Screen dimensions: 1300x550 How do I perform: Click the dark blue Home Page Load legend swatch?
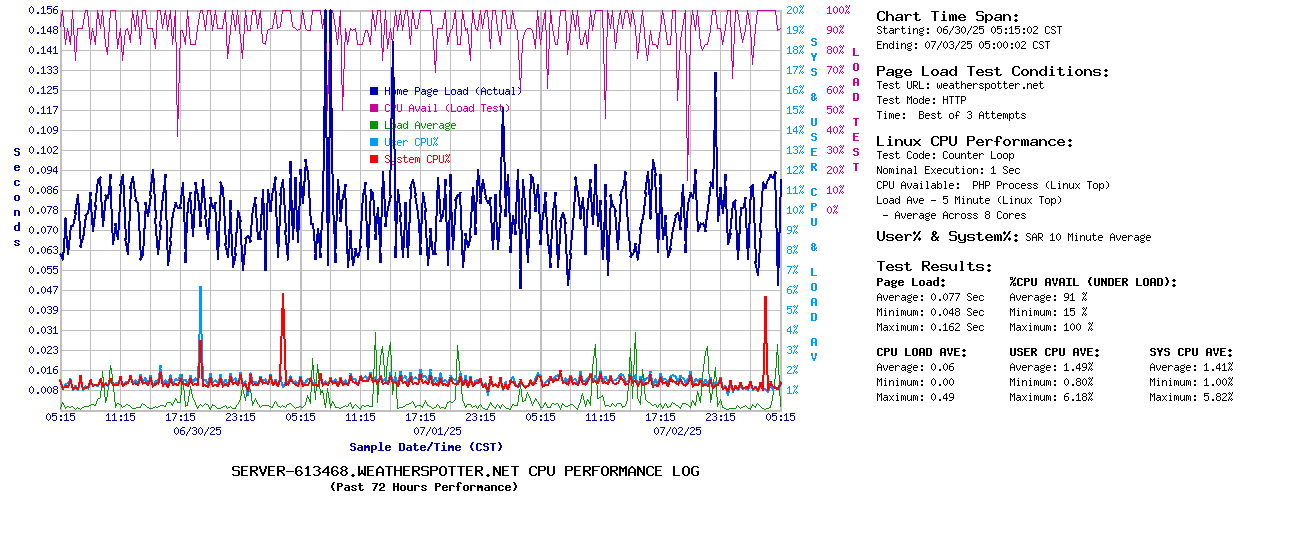click(x=374, y=91)
